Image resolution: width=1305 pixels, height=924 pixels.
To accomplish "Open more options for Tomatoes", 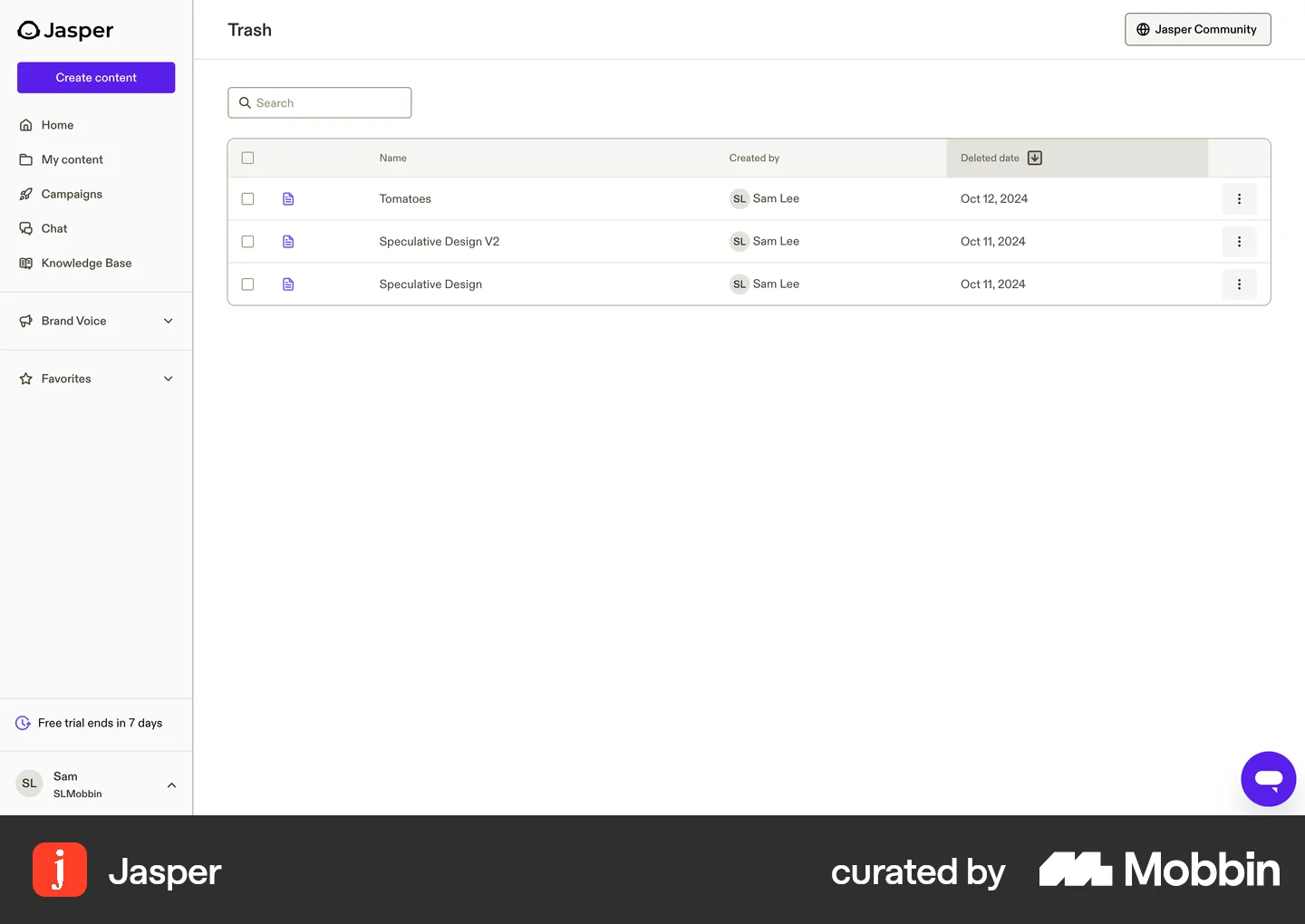I will (1239, 198).
